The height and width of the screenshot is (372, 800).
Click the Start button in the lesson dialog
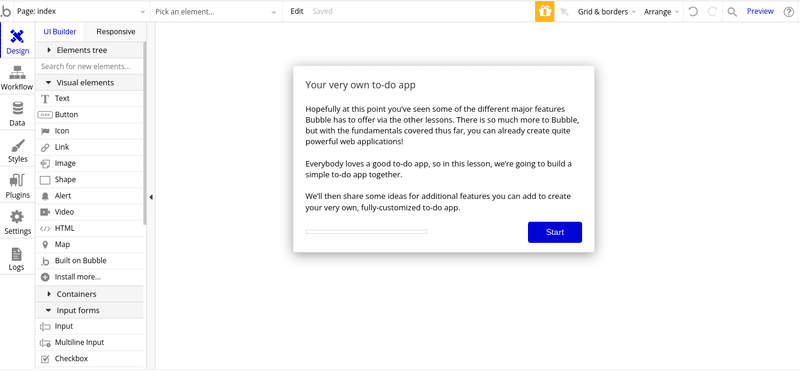point(555,232)
